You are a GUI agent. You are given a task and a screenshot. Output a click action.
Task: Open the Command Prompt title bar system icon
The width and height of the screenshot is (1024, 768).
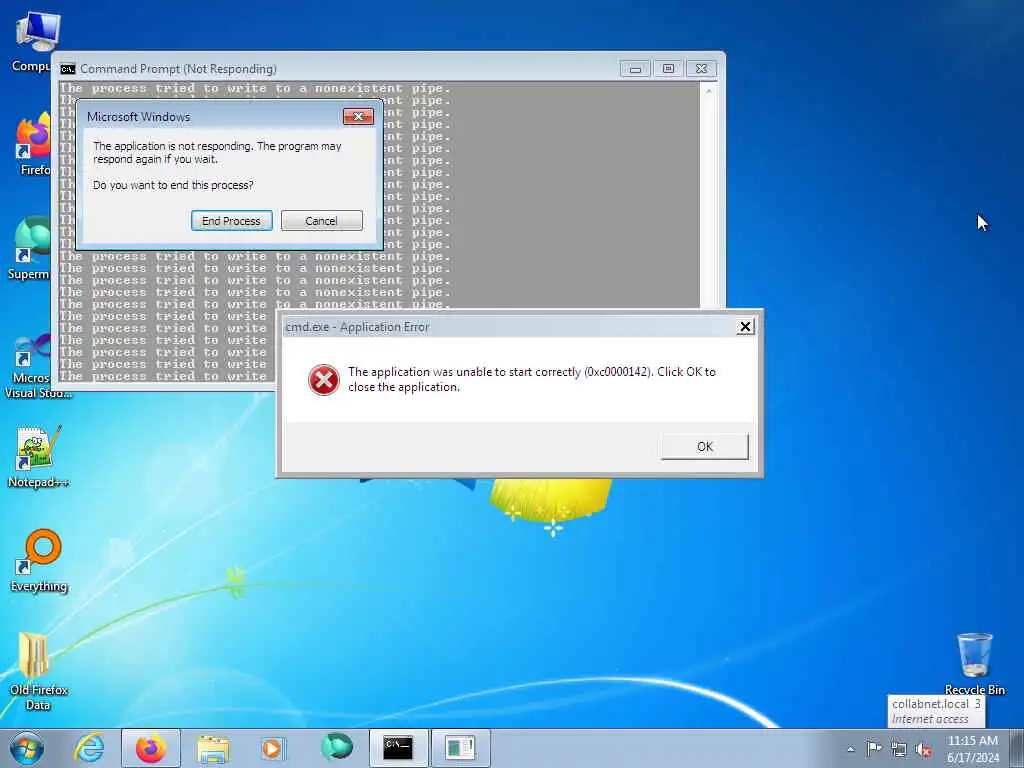click(68, 69)
